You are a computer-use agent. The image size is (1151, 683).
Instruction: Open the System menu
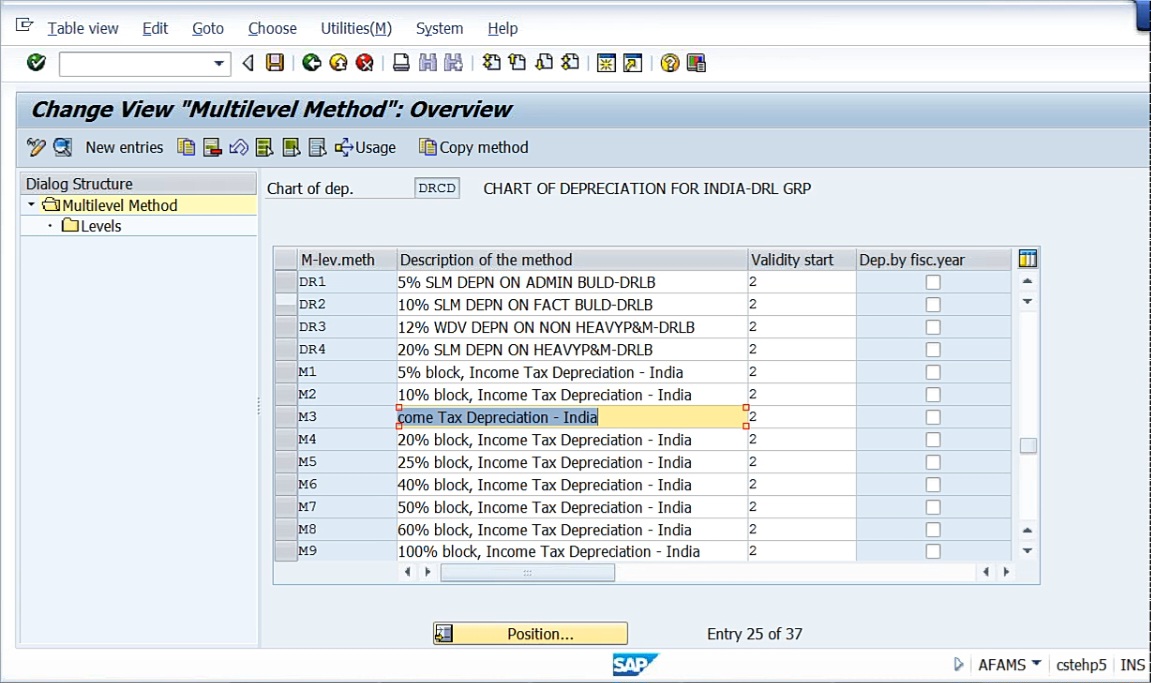[x=439, y=29]
